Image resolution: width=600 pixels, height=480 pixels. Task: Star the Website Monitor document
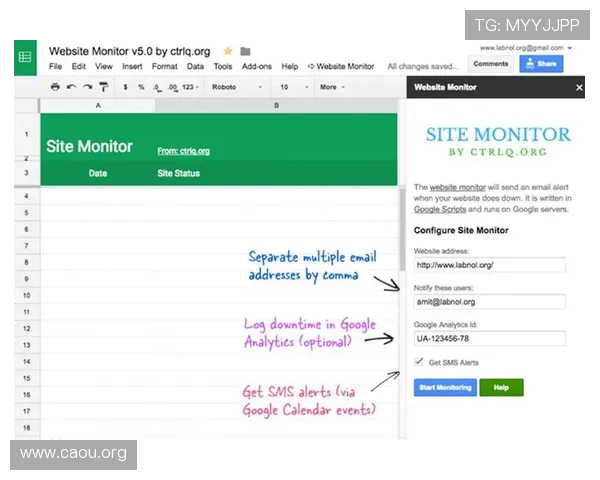point(228,51)
